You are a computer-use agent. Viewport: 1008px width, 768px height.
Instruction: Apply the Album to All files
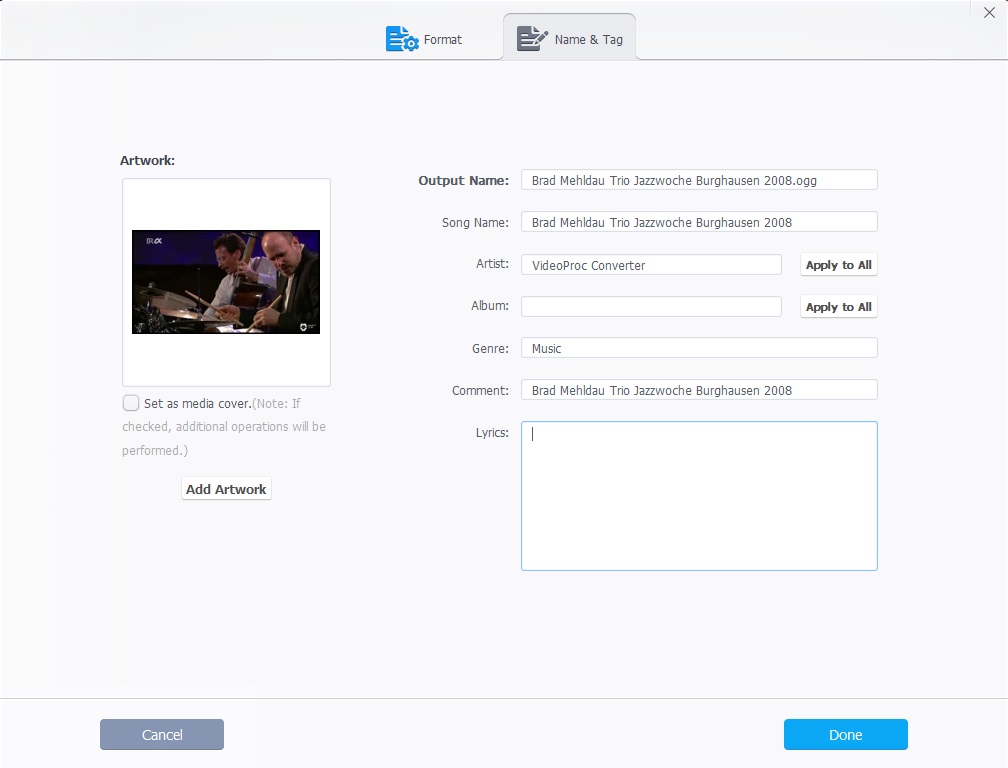(x=838, y=306)
